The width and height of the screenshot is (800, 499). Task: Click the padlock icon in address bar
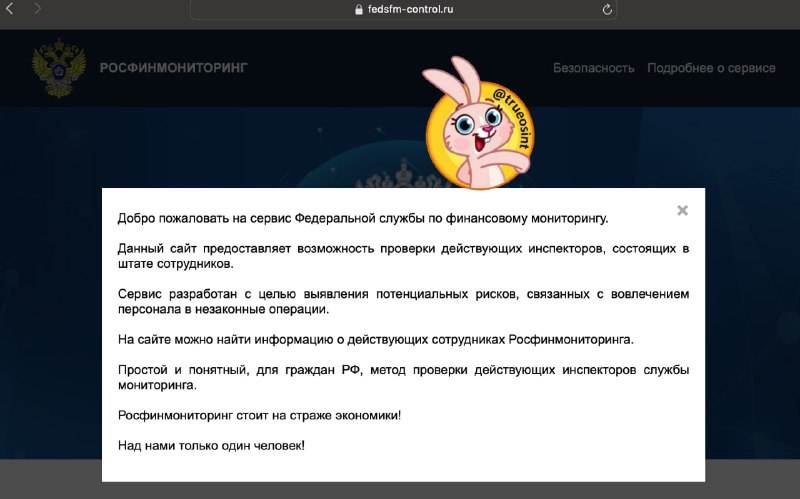click(359, 9)
